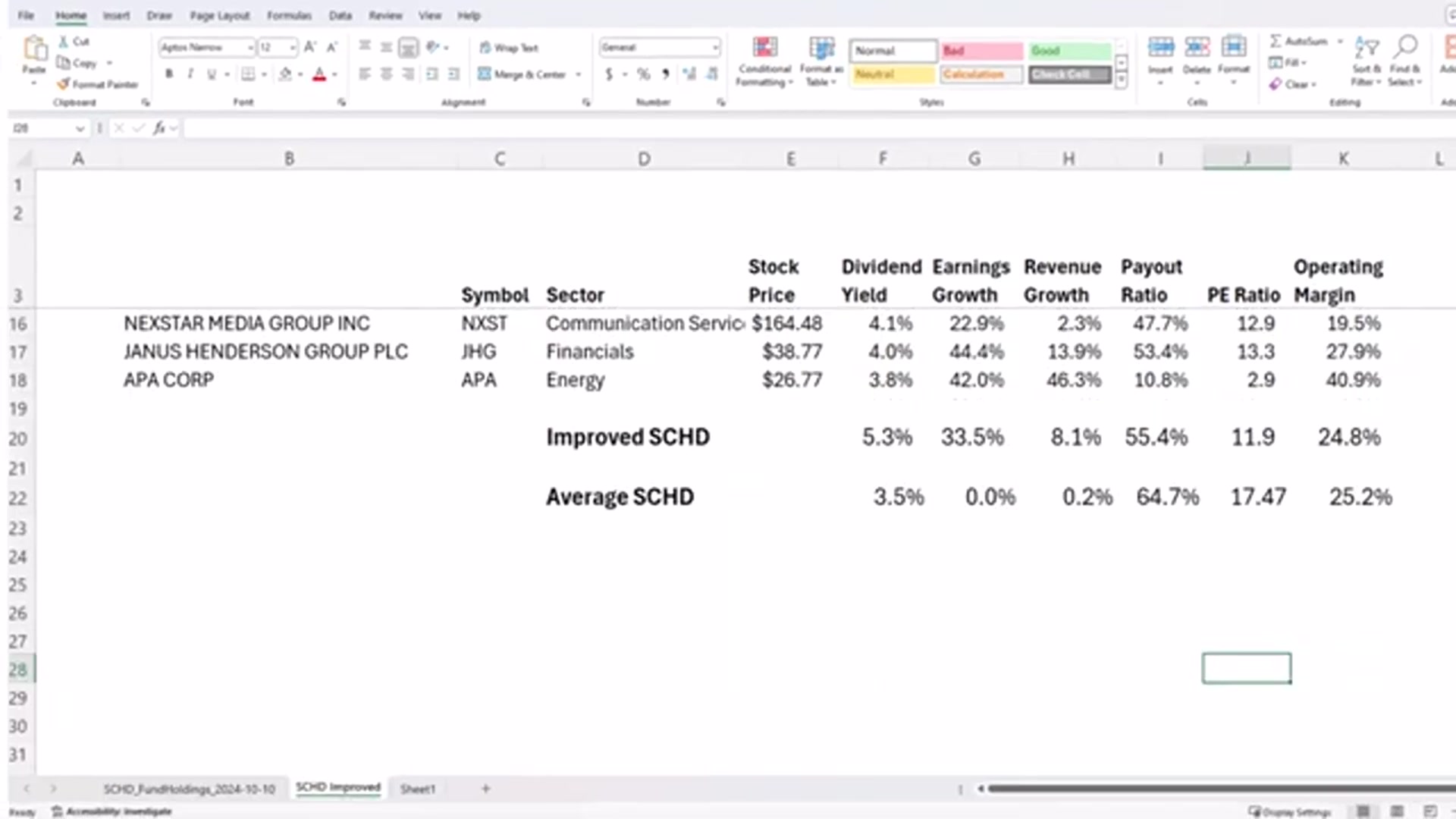
Task: Decrease the cell indent
Action: pyautogui.click(x=432, y=74)
